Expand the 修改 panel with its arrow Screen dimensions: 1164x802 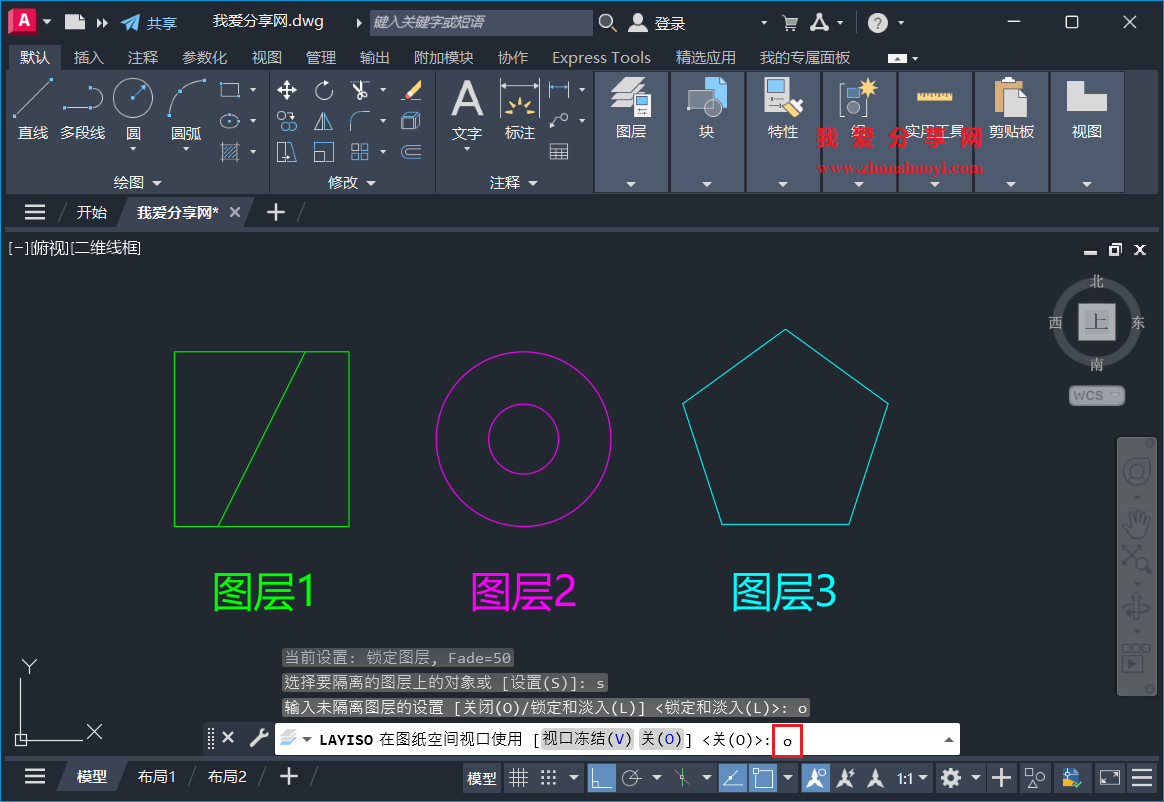point(371,183)
